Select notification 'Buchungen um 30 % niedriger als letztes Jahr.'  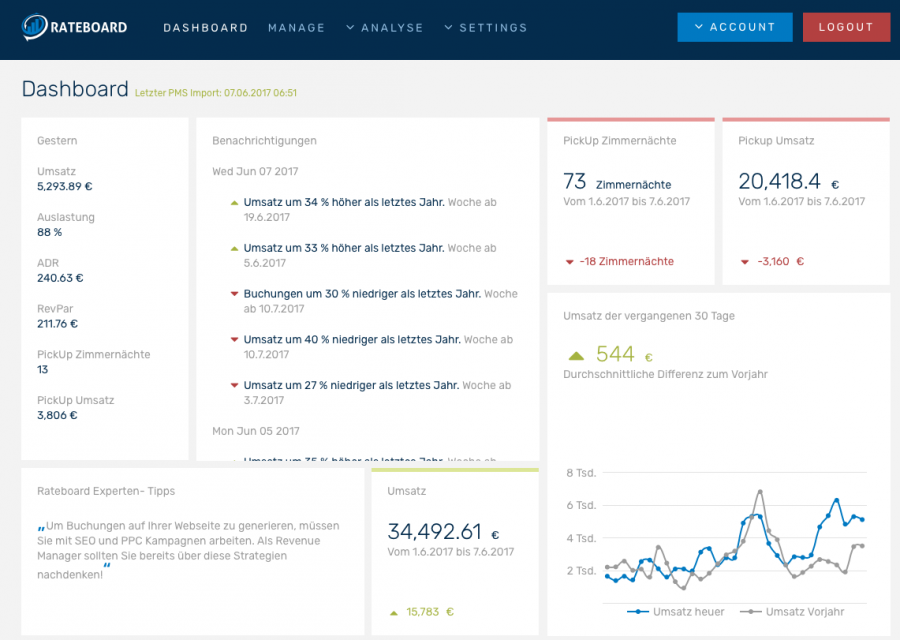click(362, 293)
